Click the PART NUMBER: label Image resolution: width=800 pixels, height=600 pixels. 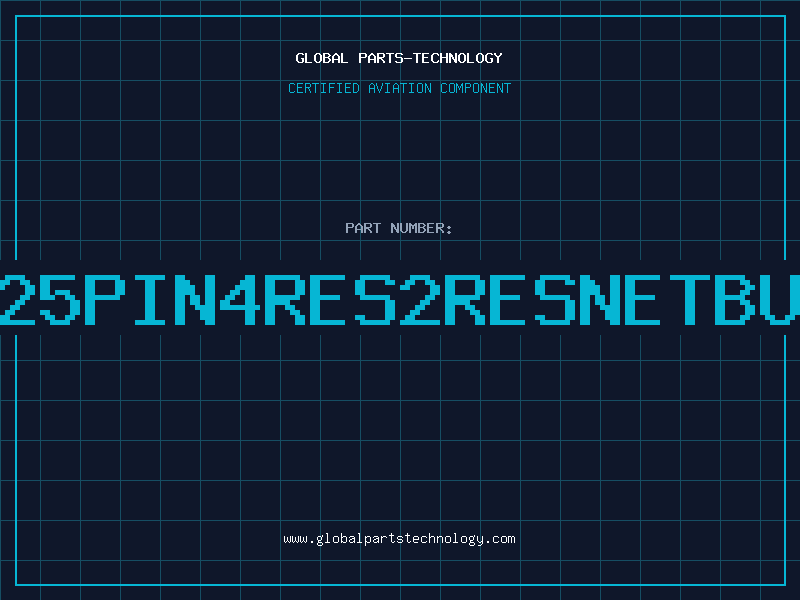coord(399,228)
